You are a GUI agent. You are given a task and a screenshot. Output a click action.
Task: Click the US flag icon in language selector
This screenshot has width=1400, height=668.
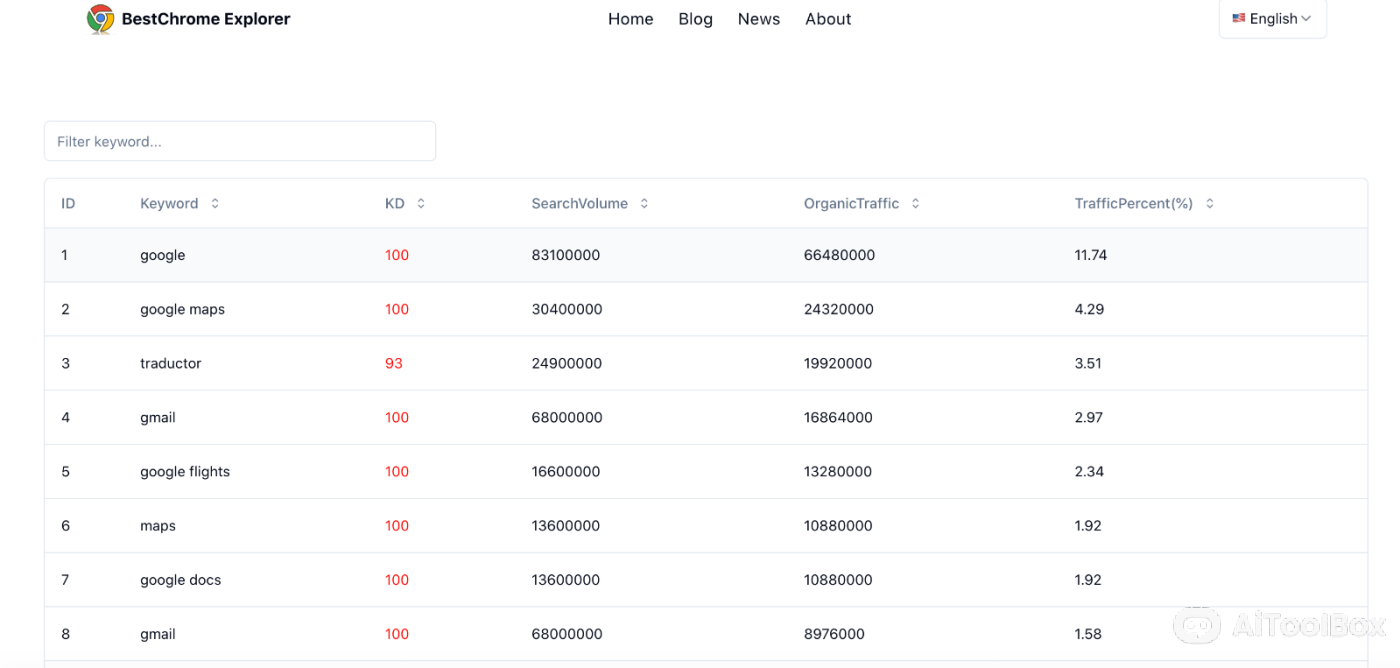[x=1238, y=18]
